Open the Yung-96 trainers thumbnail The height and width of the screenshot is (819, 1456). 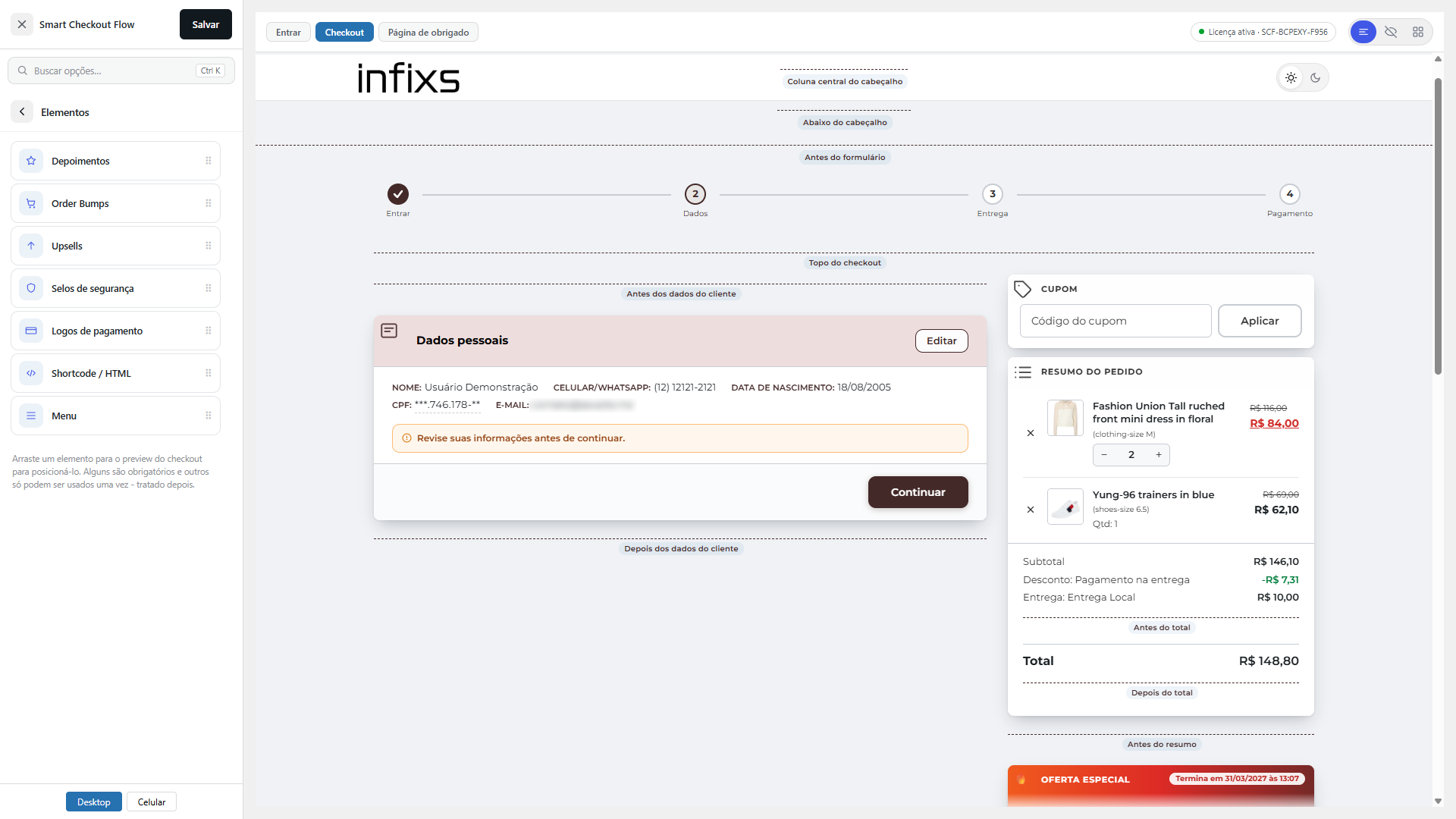[x=1065, y=507]
